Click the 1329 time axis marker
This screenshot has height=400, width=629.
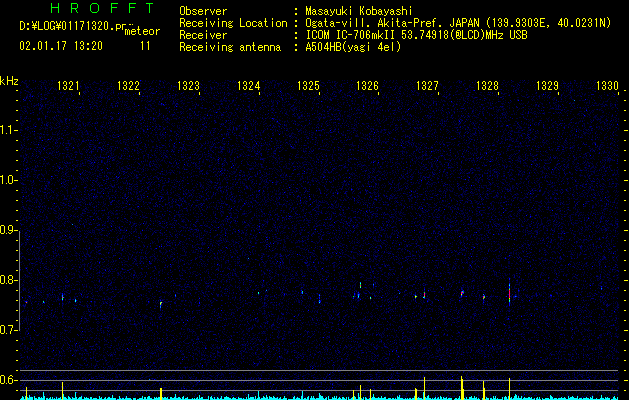tap(547, 86)
